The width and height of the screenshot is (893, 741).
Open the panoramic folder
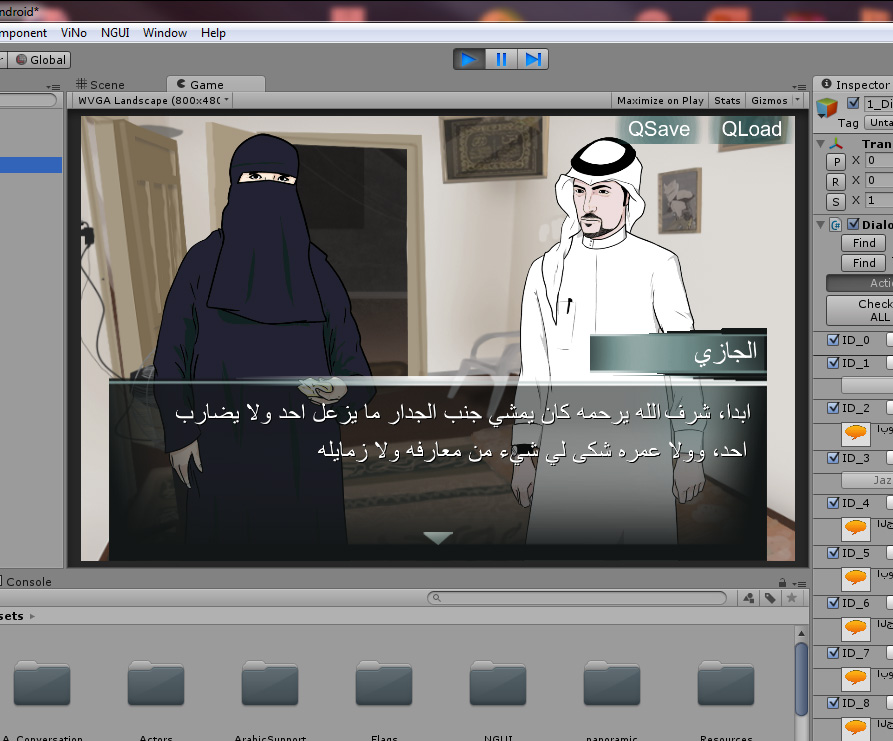point(612,683)
